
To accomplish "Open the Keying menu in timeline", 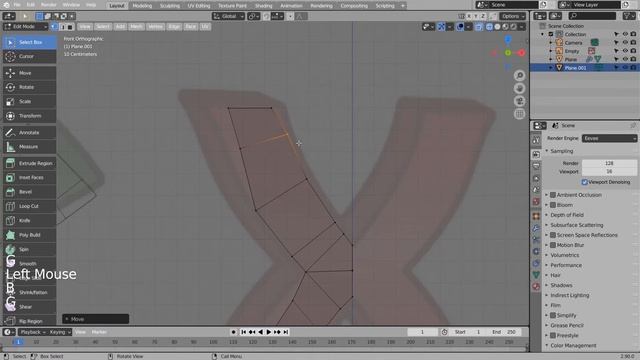I will (59, 332).
